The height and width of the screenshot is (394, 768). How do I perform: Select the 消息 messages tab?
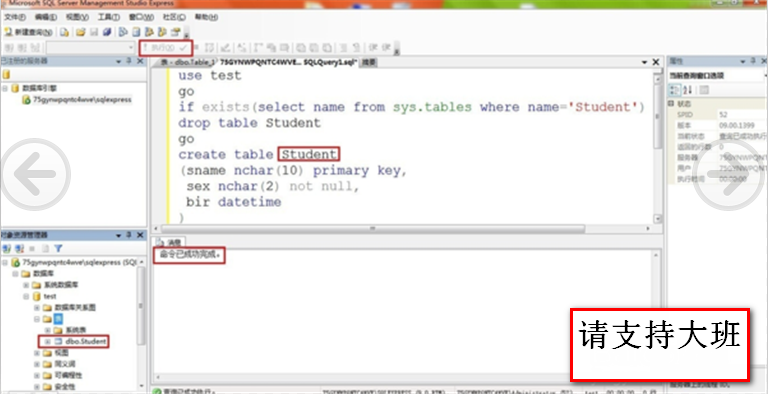[170, 242]
